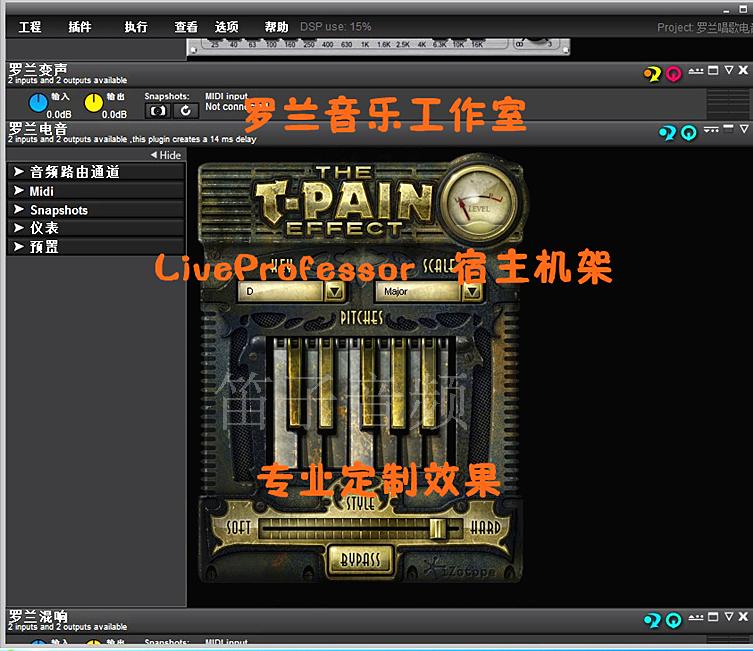753x651 pixels.
Task: Open the 插件 (Plugins) menu
Action: pos(80,27)
